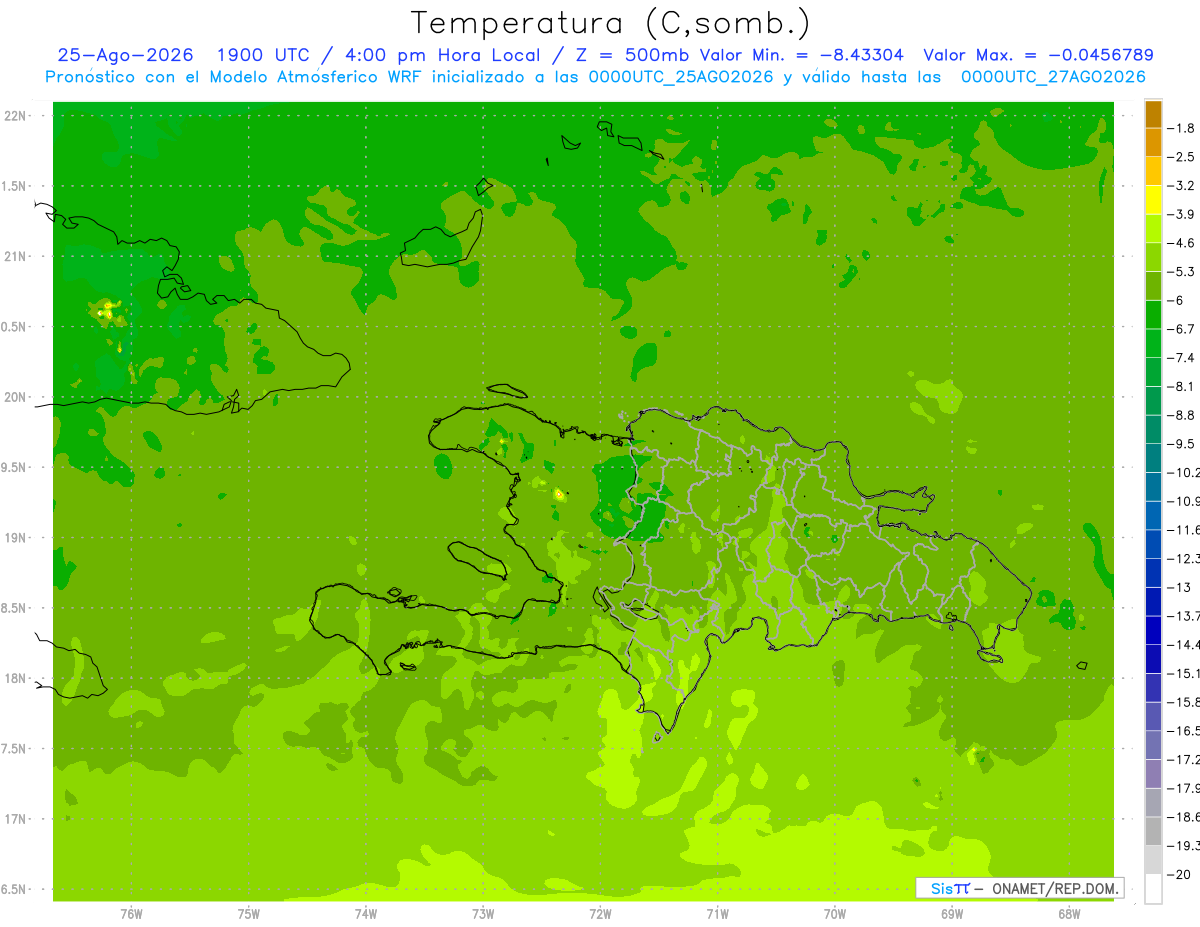Image resolution: width=1200 pixels, height=927 pixels.
Task: Click the "Valor Min. = -8.43304" value
Action: point(802,55)
